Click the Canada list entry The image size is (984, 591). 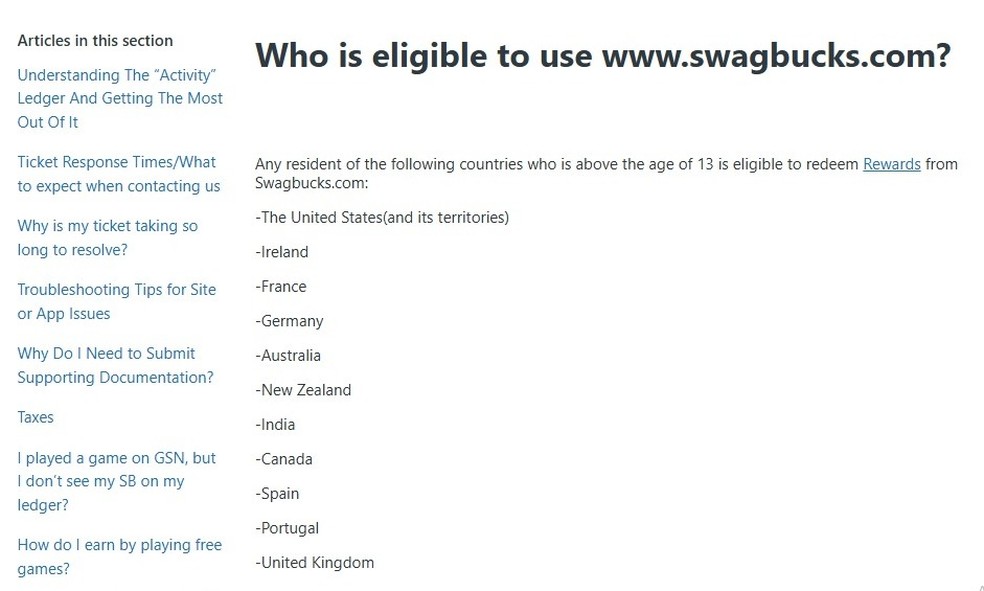click(x=284, y=459)
